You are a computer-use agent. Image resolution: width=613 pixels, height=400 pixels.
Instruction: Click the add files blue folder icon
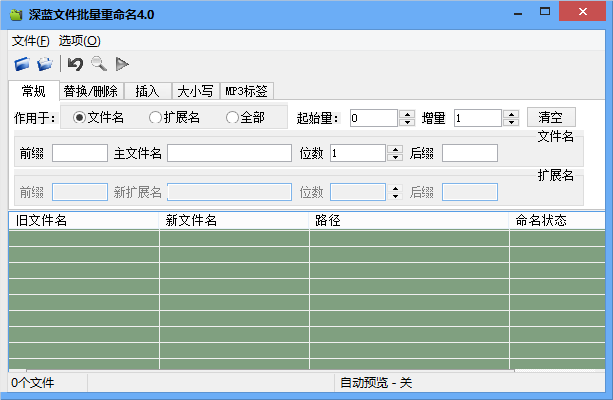pos(22,64)
